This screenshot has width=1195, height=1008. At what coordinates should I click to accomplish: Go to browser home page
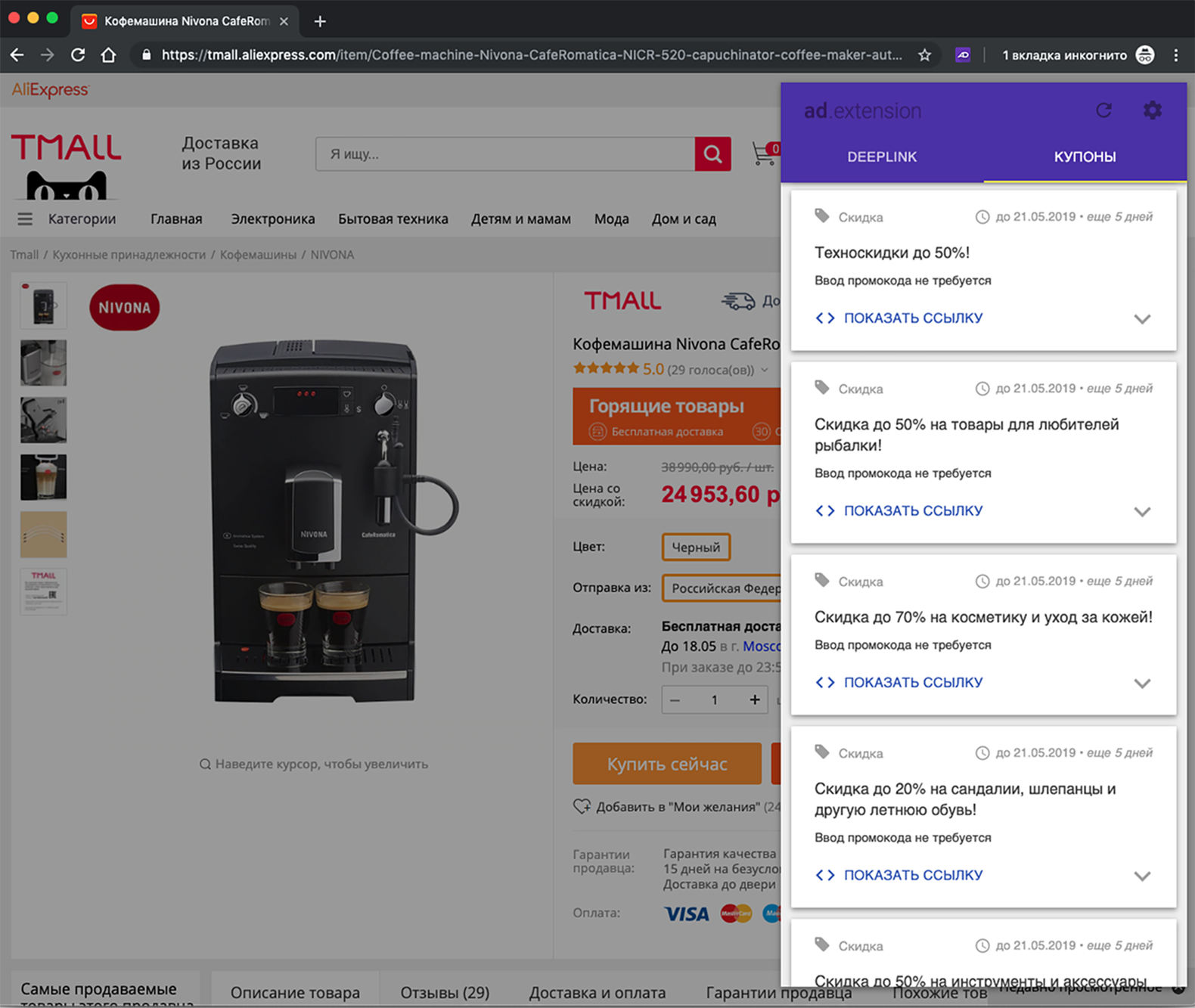click(x=109, y=55)
